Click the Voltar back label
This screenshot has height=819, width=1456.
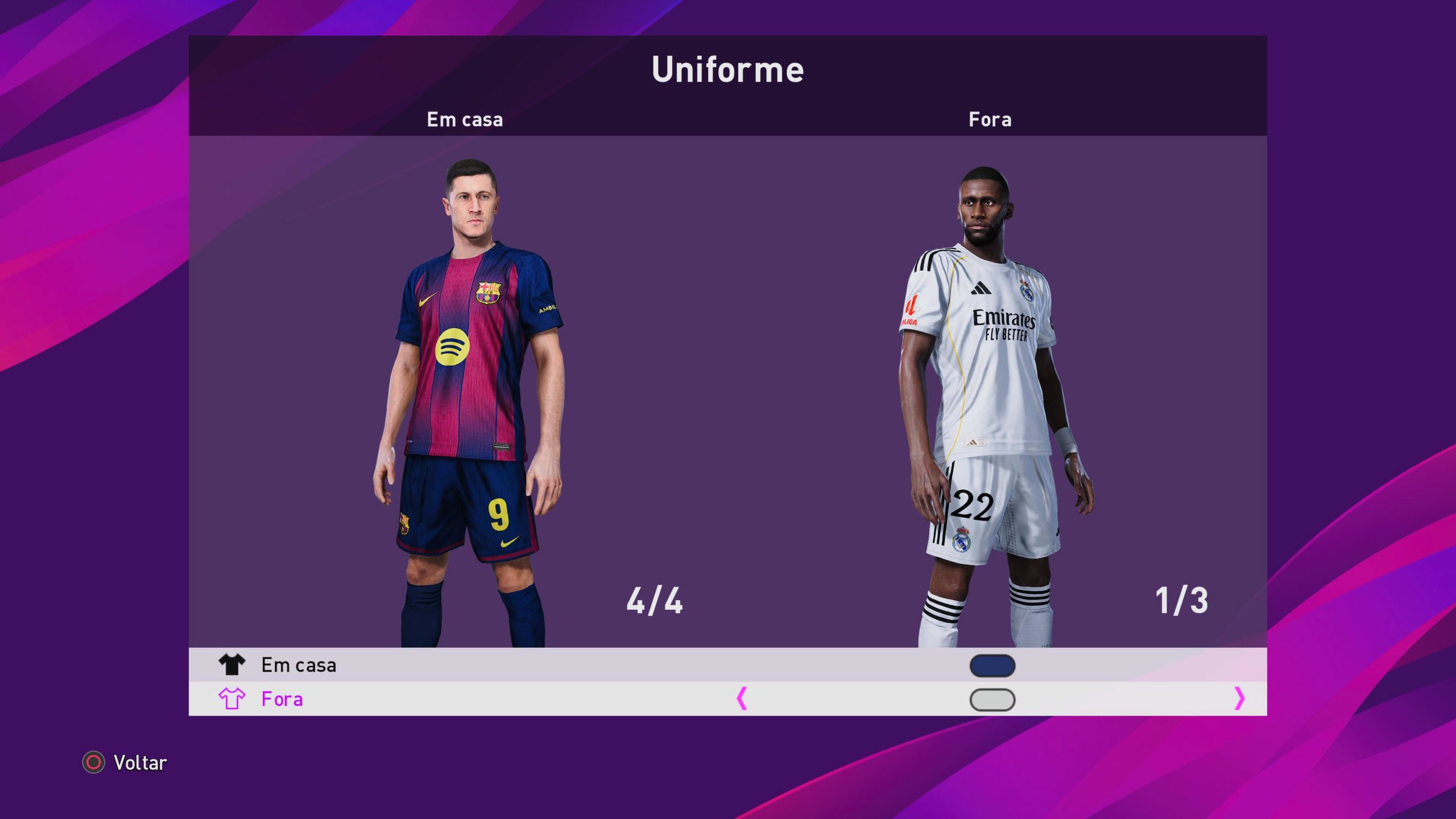pos(140,763)
